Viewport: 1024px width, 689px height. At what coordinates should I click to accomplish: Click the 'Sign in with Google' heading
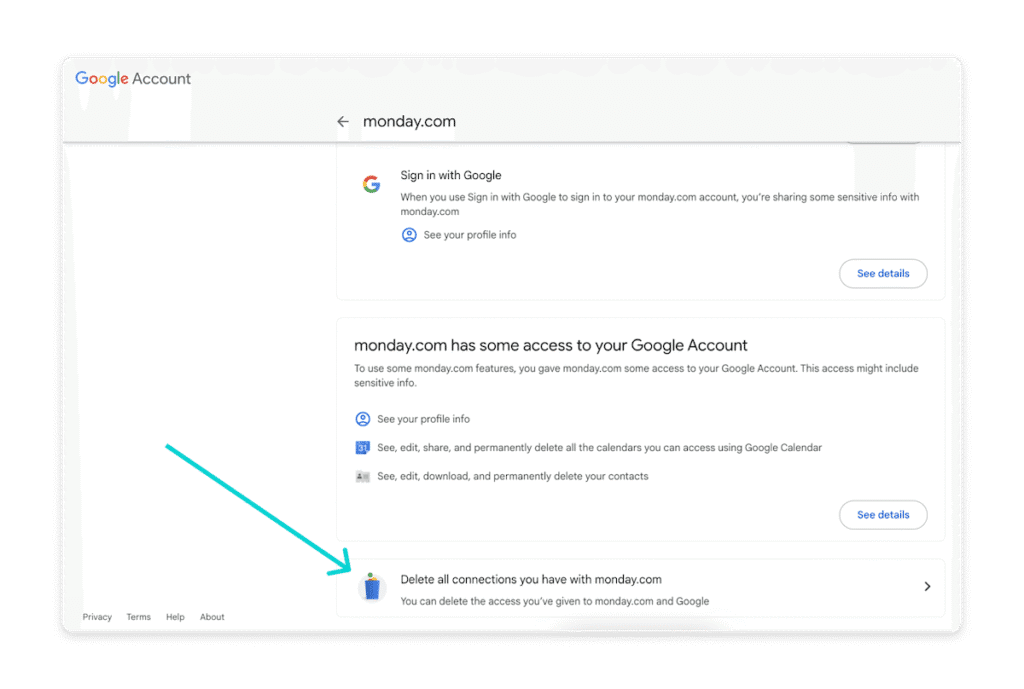pyautogui.click(x=451, y=175)
